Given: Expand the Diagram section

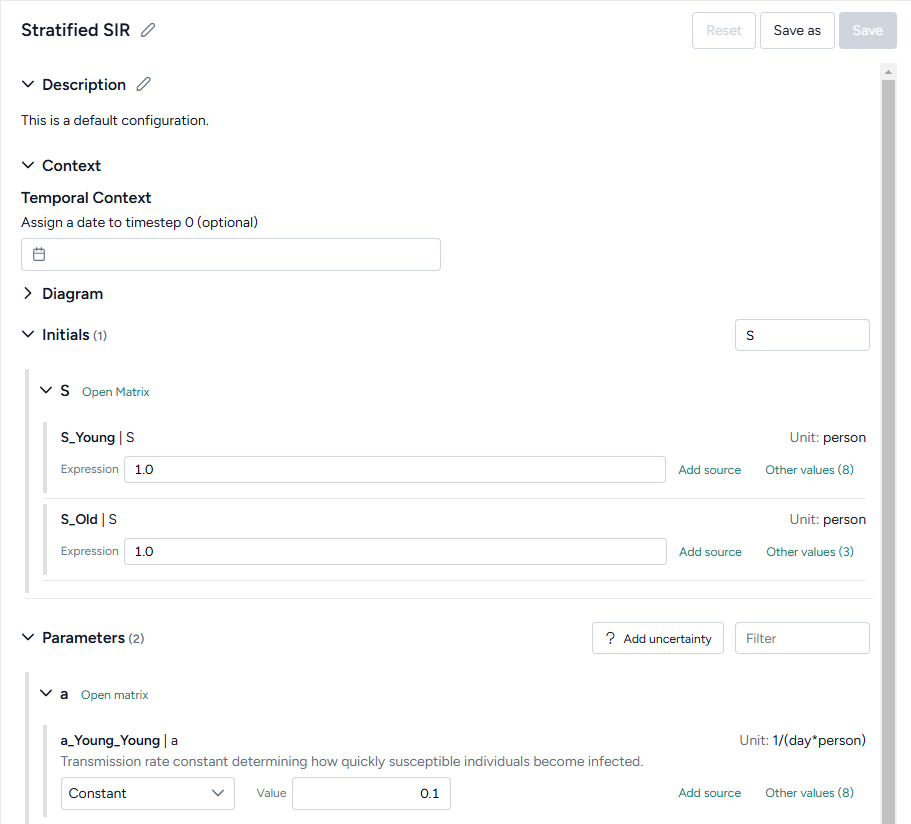Looking at the screenshot, I should (x=28, y=294).
